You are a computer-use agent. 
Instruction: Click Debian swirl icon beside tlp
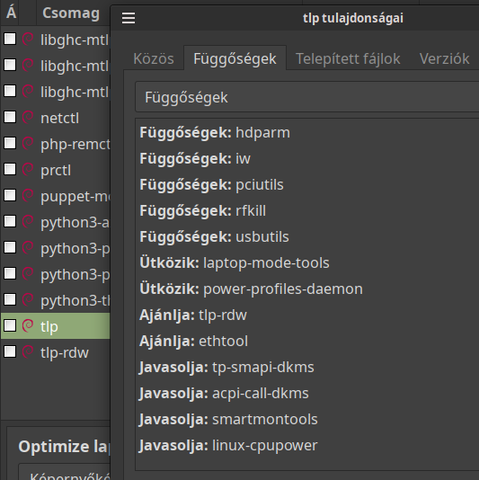28,326
